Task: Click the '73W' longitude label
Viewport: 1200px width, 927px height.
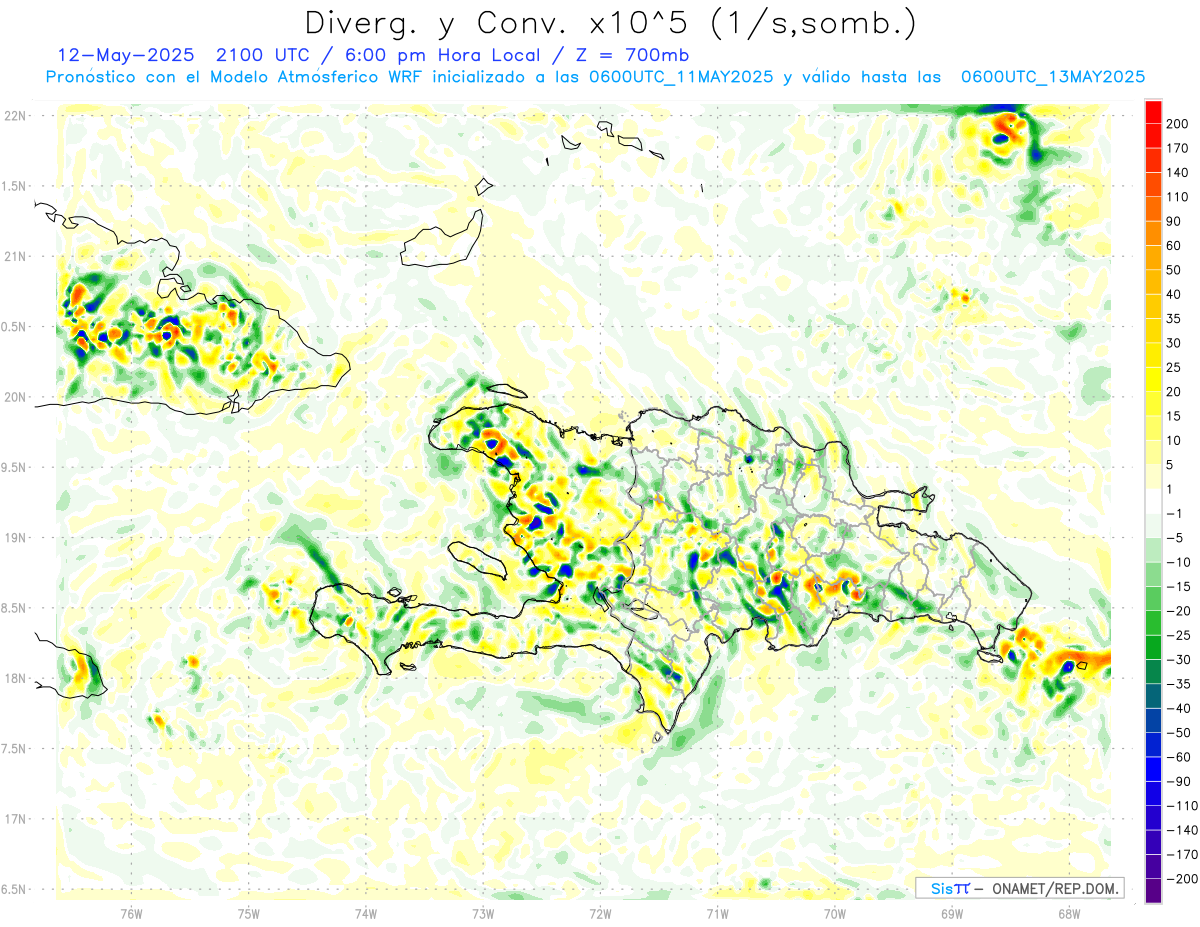Action: click(x=483, y=913)
